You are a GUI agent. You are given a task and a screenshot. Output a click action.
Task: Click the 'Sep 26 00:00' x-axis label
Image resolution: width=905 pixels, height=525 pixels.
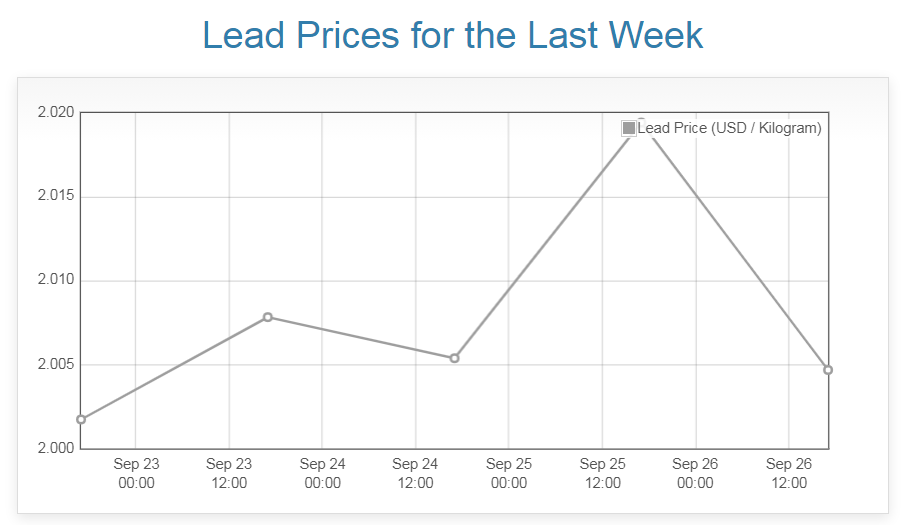tap(695, 473)
